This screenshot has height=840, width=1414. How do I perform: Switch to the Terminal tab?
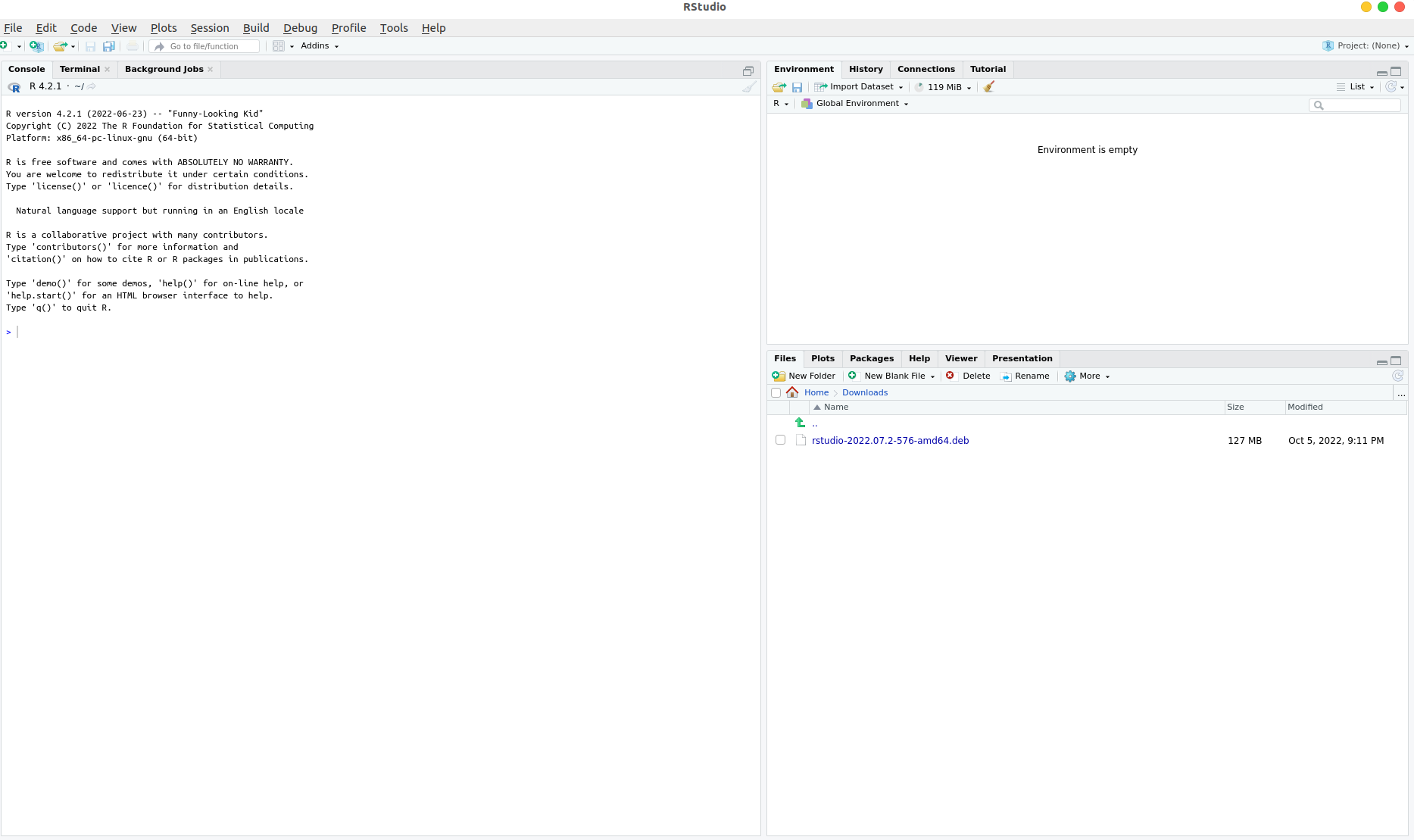tap(80, 69)
